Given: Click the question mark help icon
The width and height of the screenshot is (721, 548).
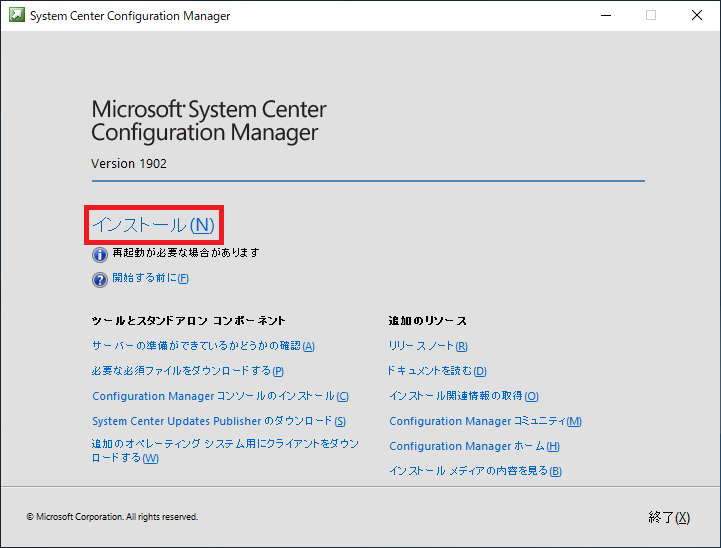Looking at the screenshot, I should (x=100, y=279).
